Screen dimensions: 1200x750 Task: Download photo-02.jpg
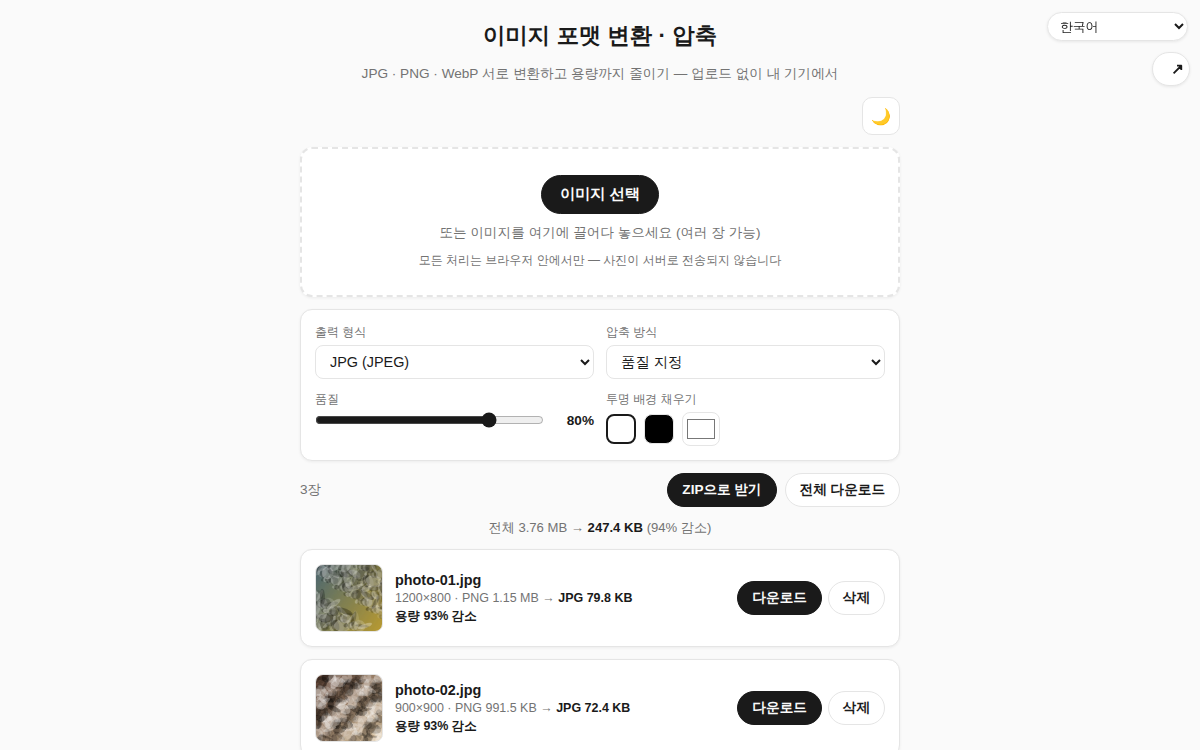click(x=779, y=708)
